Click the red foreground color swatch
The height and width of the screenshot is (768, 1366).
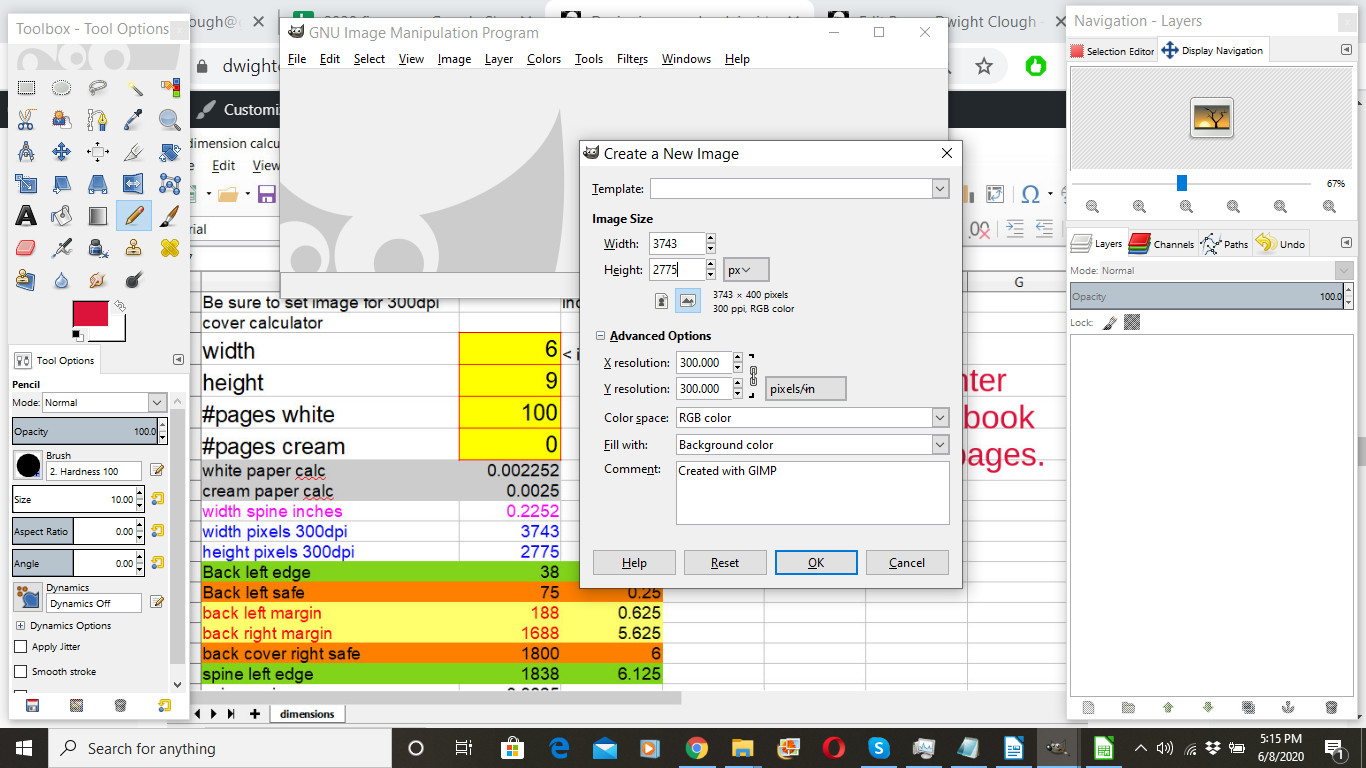pos(89,314)
